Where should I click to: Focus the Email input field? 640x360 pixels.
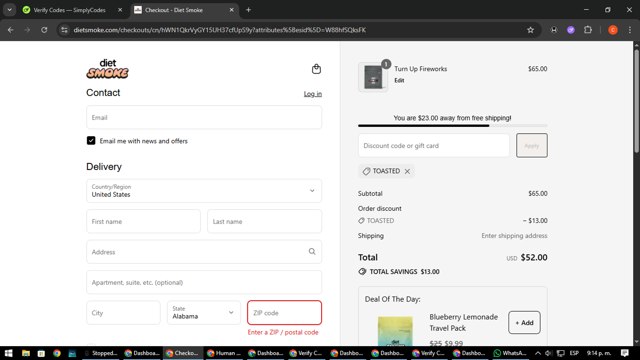204,118
